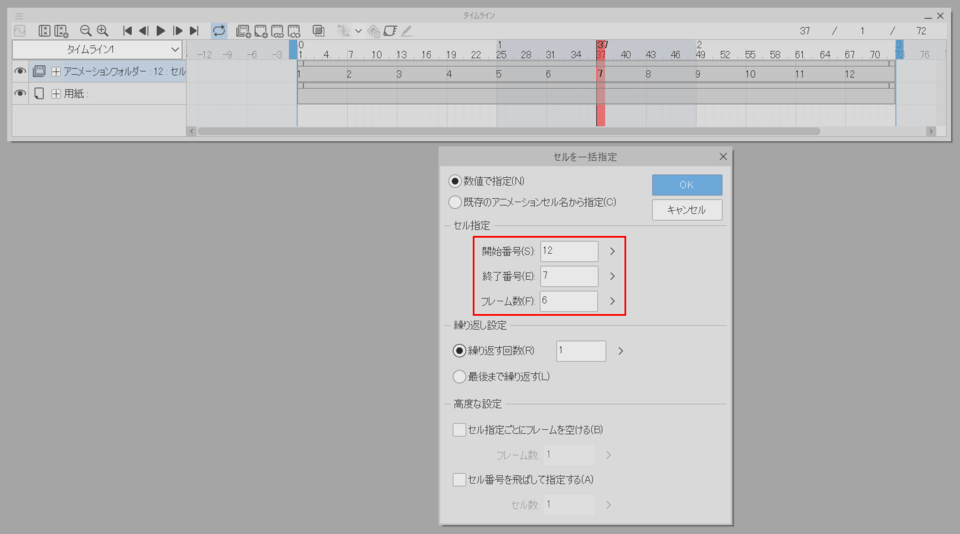Click the OK button
Image resolution: width=960 pixels, height=534 pixels.
[x=686, y=185]
